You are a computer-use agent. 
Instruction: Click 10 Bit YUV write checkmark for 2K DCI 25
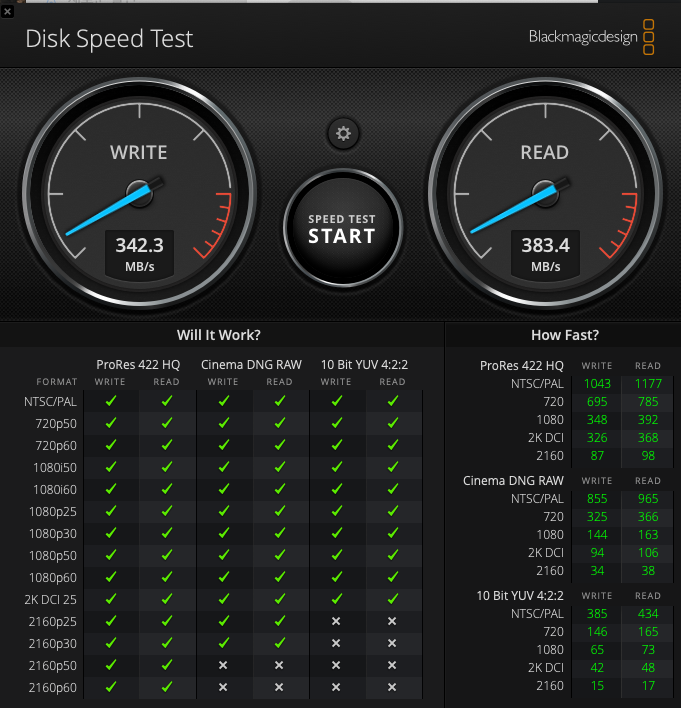[x=336, y=599]
